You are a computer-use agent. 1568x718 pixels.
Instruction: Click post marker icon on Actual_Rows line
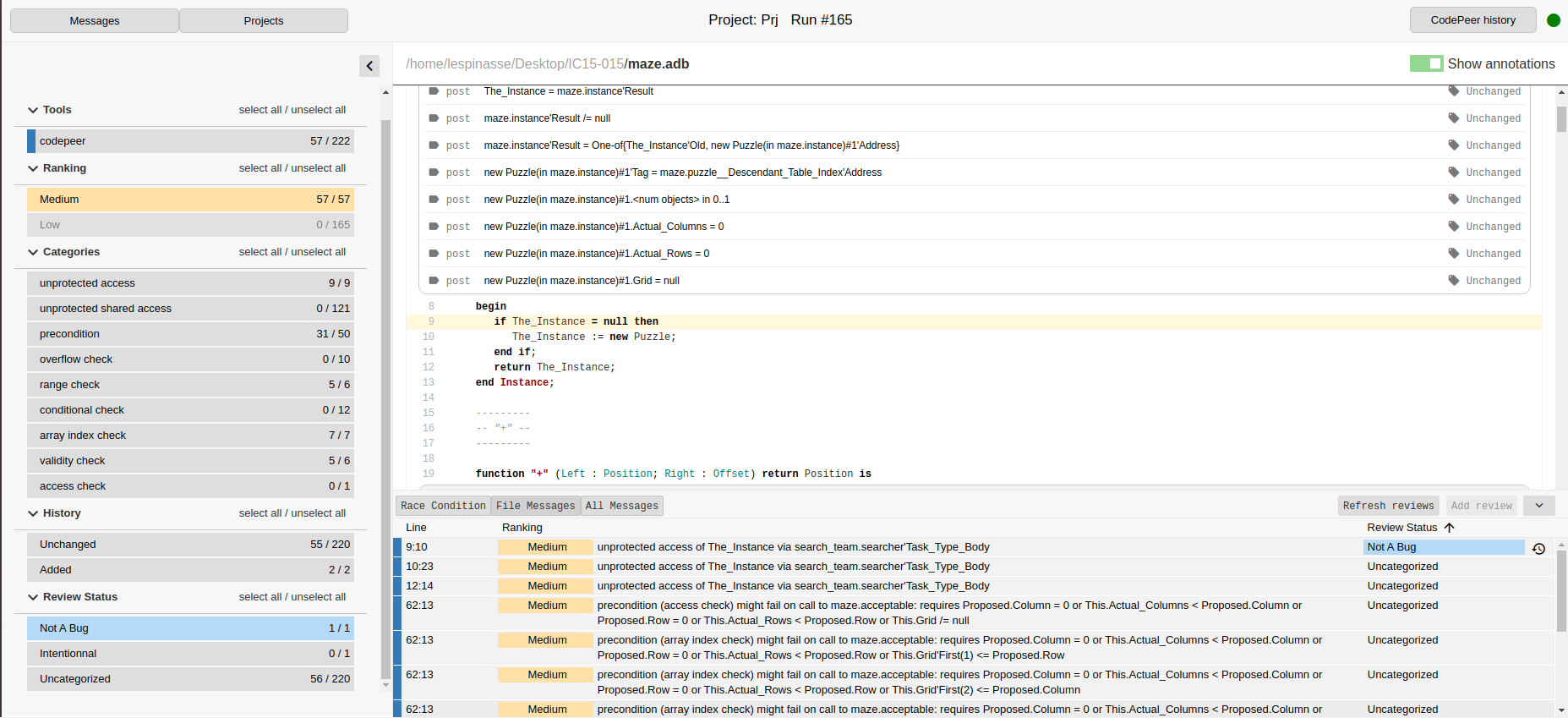pyautogui.click(x=434, y=254)
